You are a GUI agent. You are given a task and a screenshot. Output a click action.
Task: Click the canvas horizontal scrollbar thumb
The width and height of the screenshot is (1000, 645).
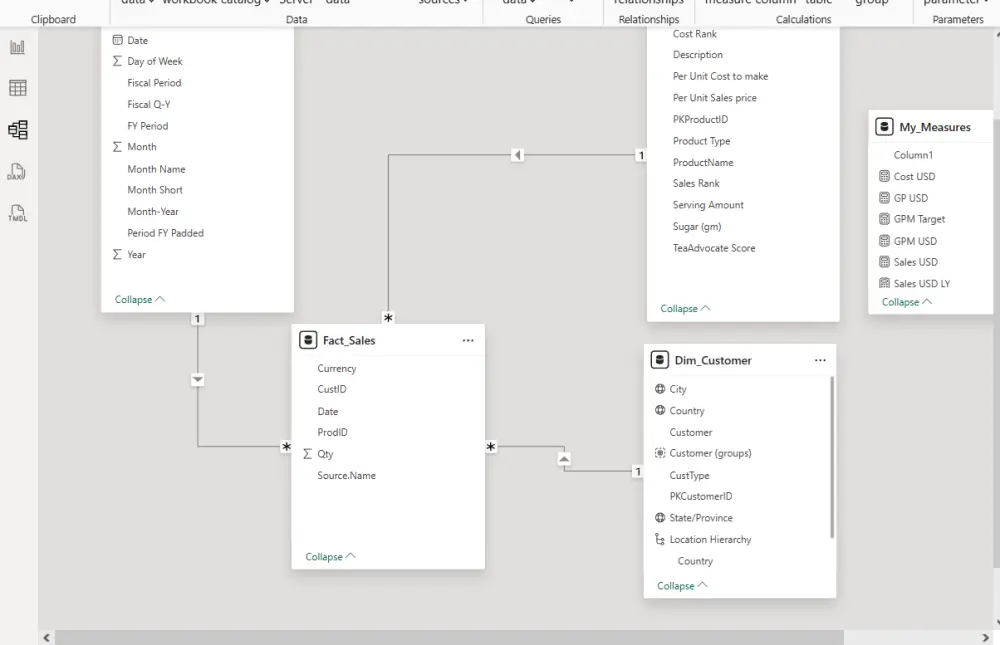pyautogui.click(x=449, y=637)
